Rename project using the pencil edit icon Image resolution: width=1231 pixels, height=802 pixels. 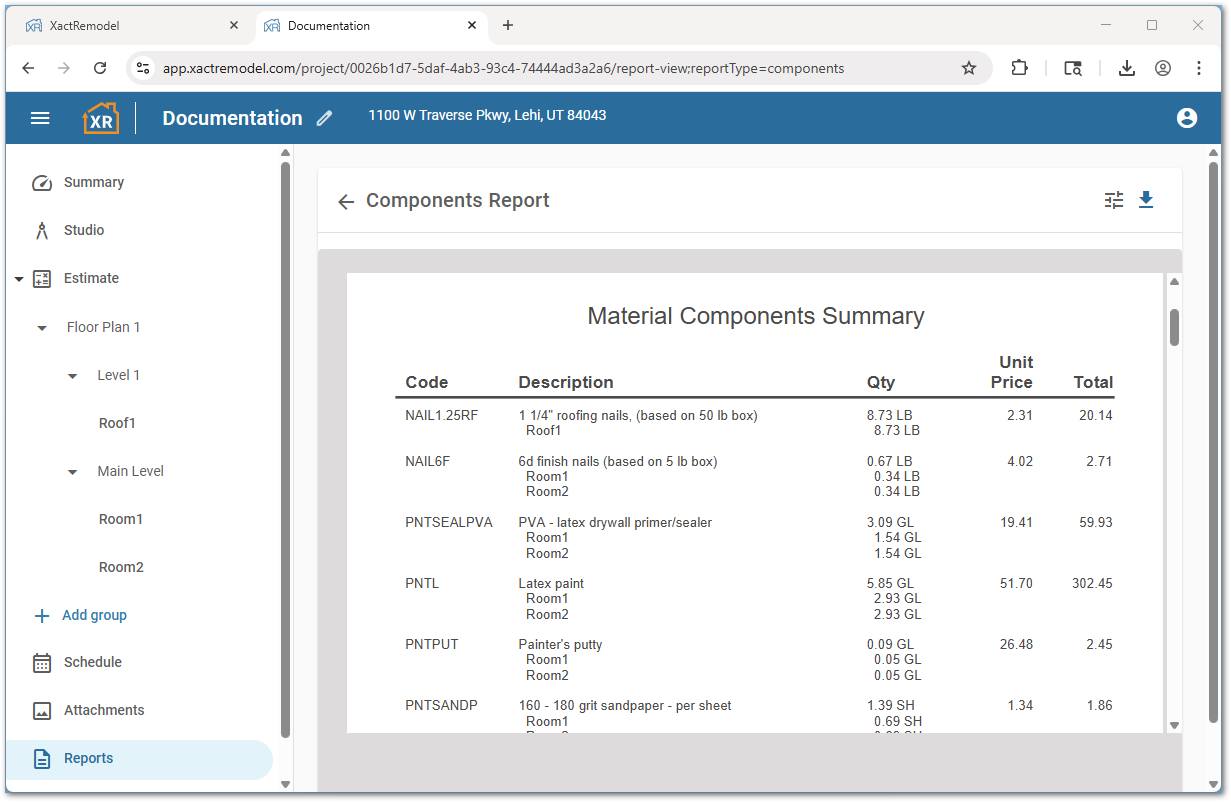point(323,118)
